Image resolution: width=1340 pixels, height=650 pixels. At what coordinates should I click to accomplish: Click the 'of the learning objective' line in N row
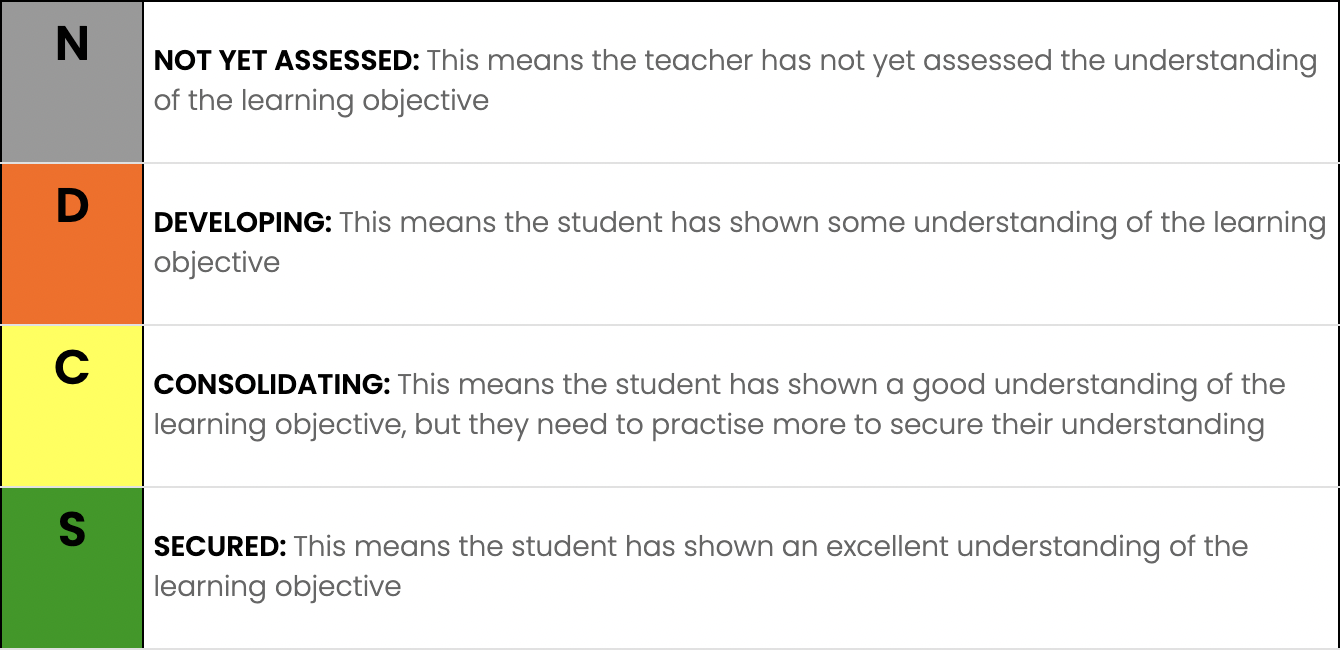[321, 101]
